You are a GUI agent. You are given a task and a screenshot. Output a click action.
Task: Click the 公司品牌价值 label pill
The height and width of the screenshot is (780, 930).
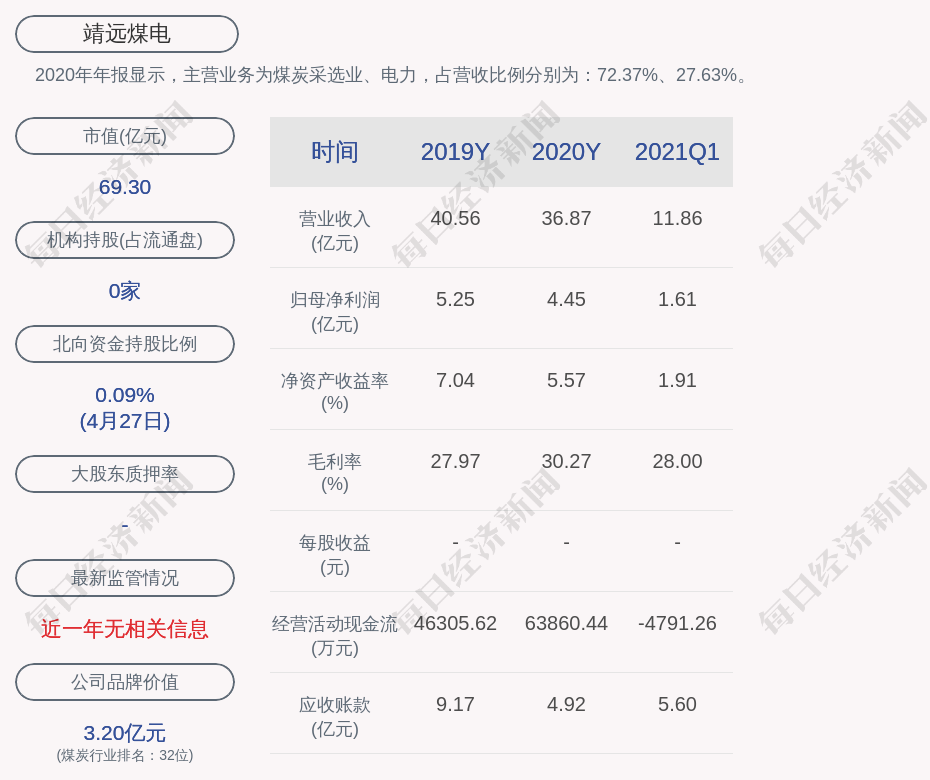tap(125, 682)
